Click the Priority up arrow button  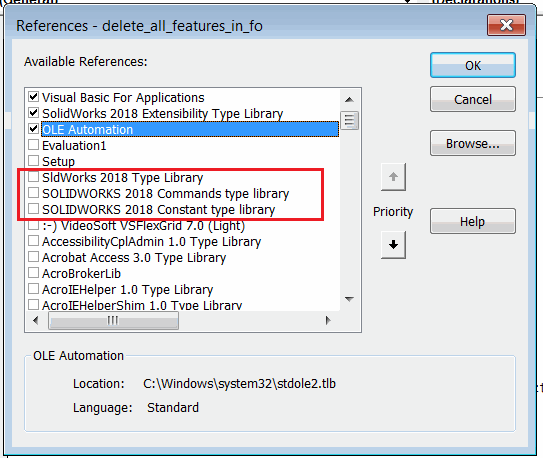[x=393, y=177]
